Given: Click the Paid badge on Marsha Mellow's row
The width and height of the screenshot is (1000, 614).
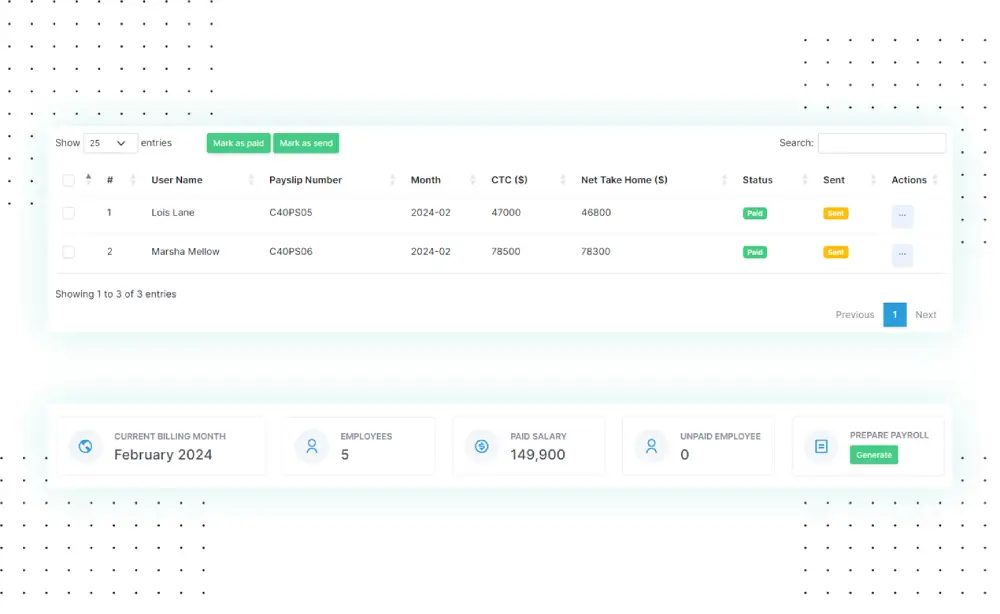Looking at the screenshot, I should [x=755, y=252].
